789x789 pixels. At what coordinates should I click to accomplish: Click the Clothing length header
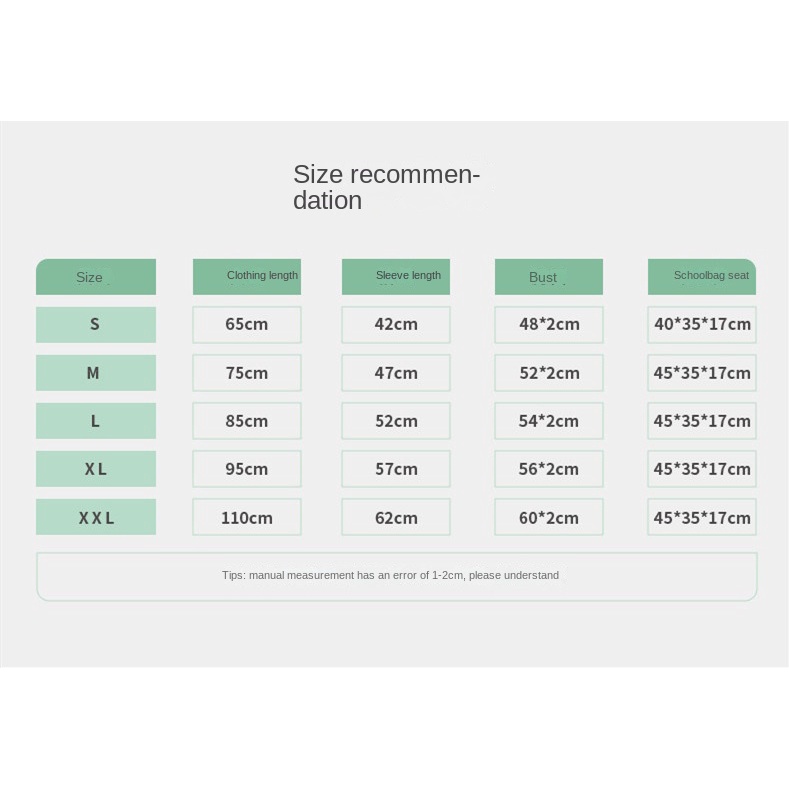[x=247, y=276]
